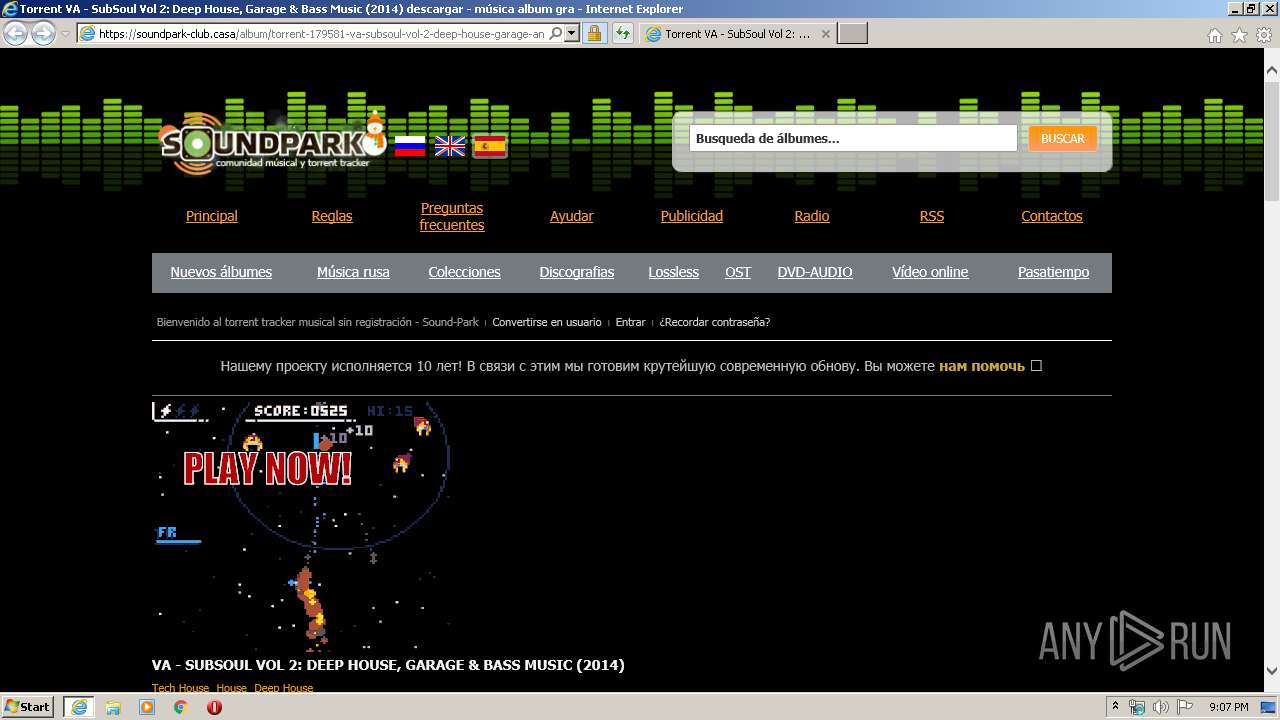Viewport: 1280px width, 720px height.
Task: Click the Entrar login link
Action: click(x=630, y=322)
